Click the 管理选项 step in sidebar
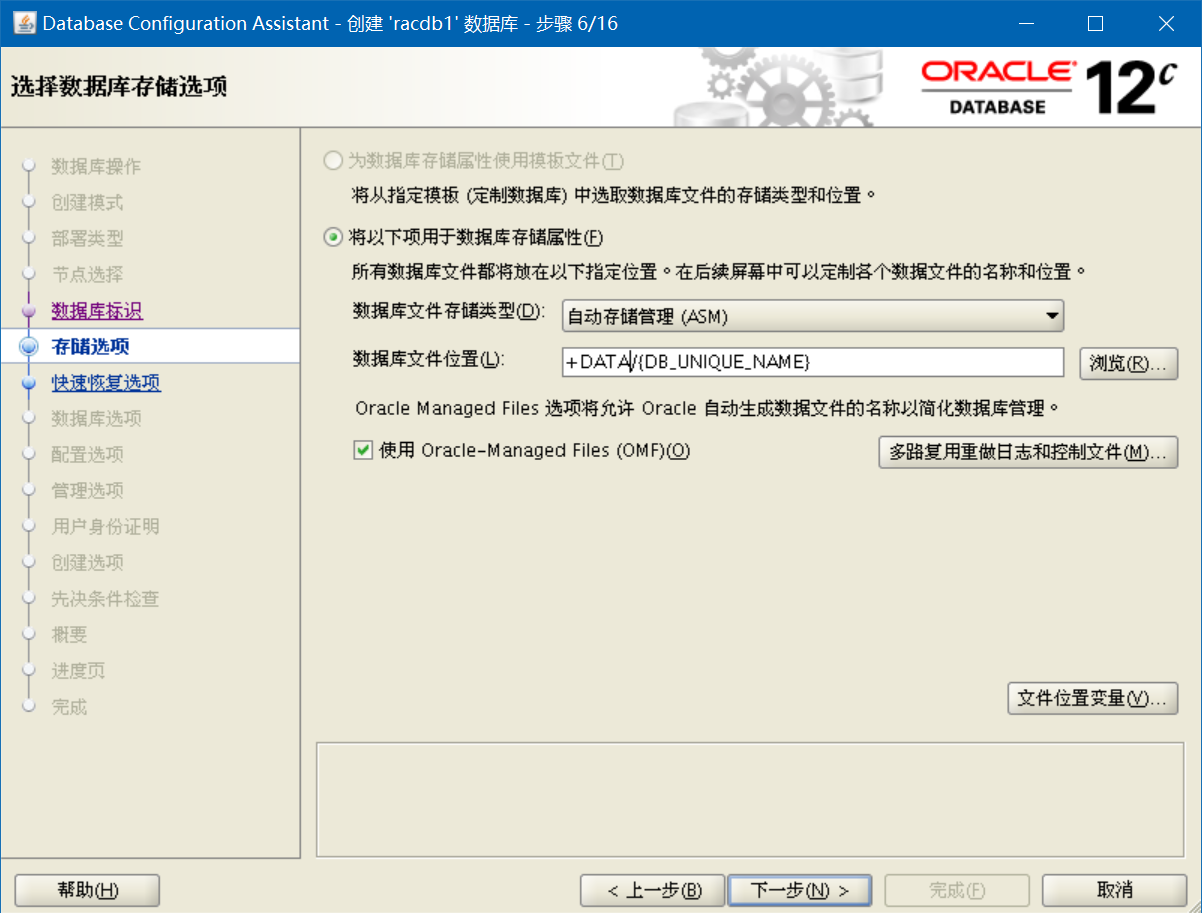Image resolution: width=1202 pixels, height=913 pixels. click(87, 490)
